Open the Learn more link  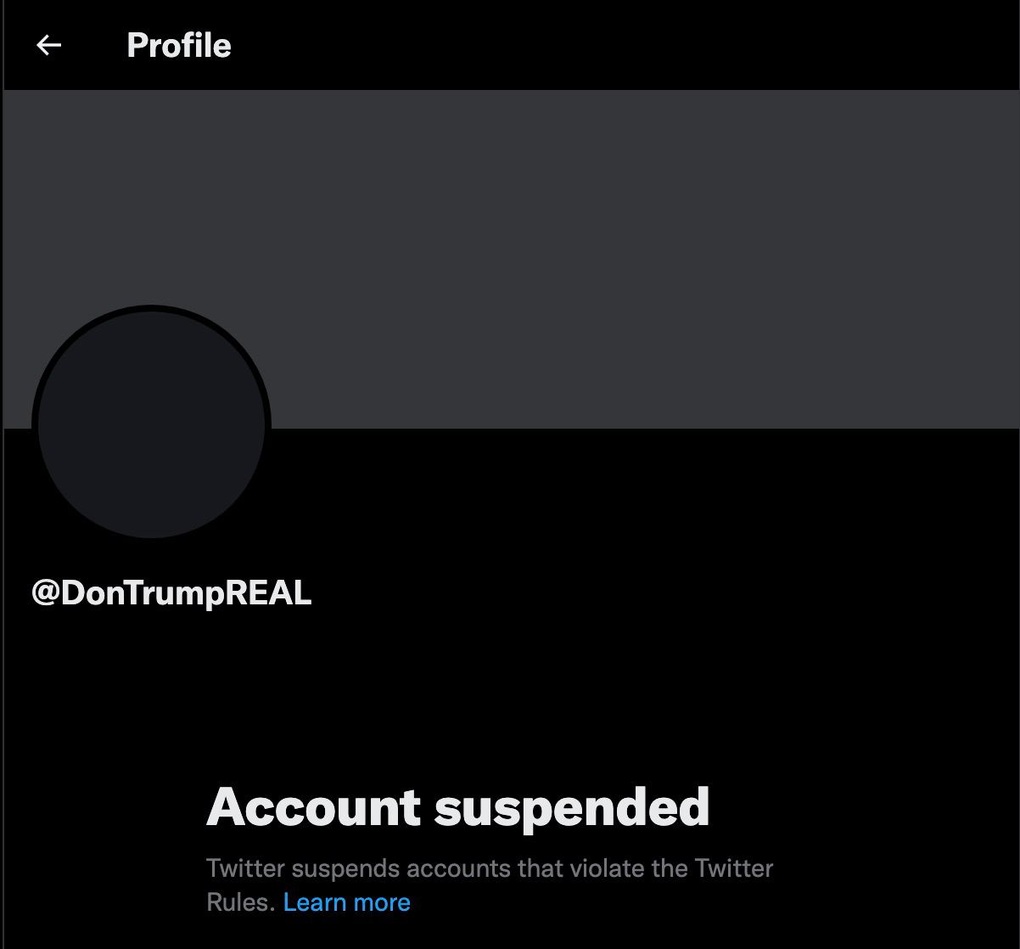(x=347, y=902)
